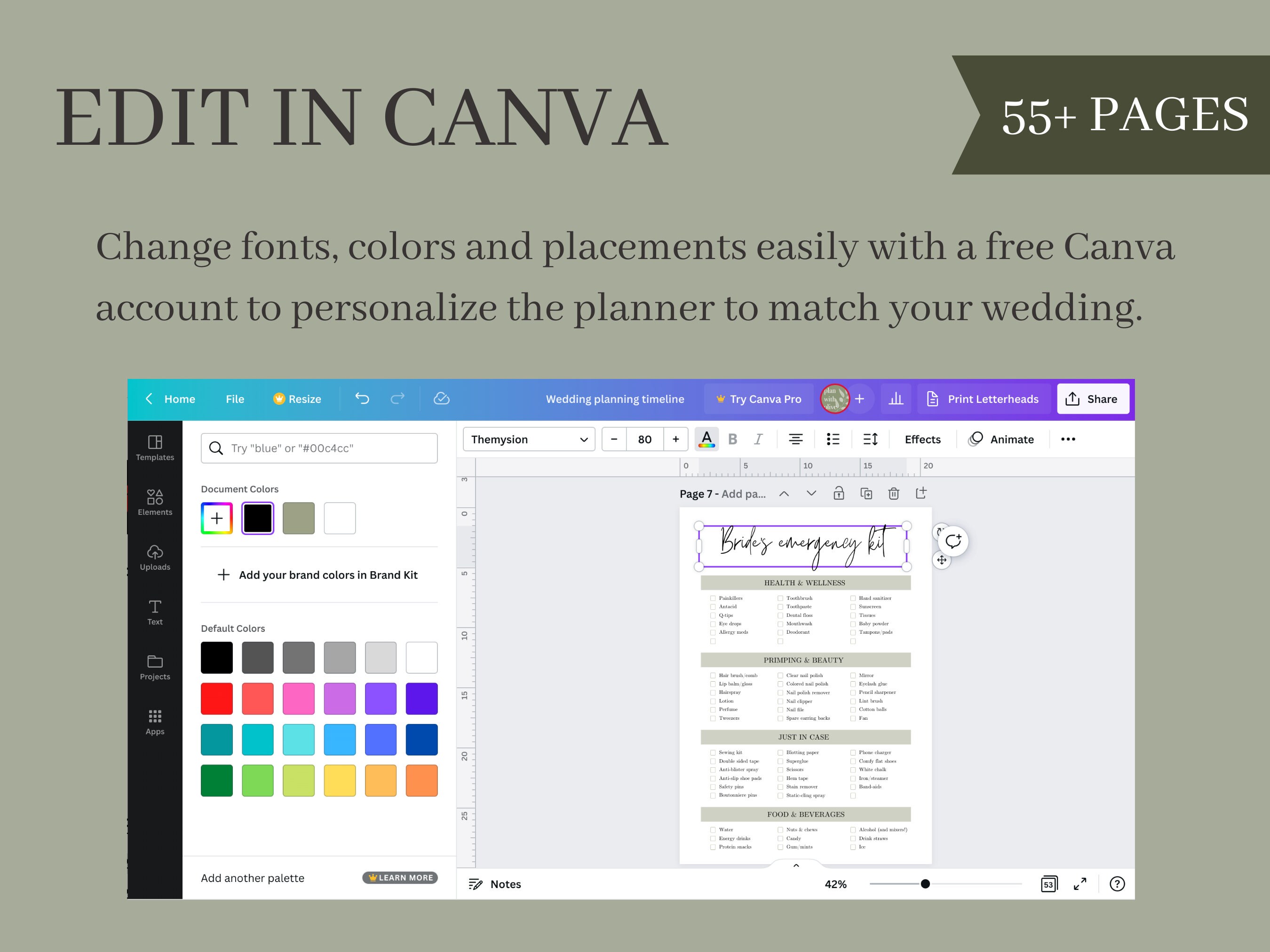
Task: Duplicate Page 7 using the copy icon
Action: (x=866, y=493)
